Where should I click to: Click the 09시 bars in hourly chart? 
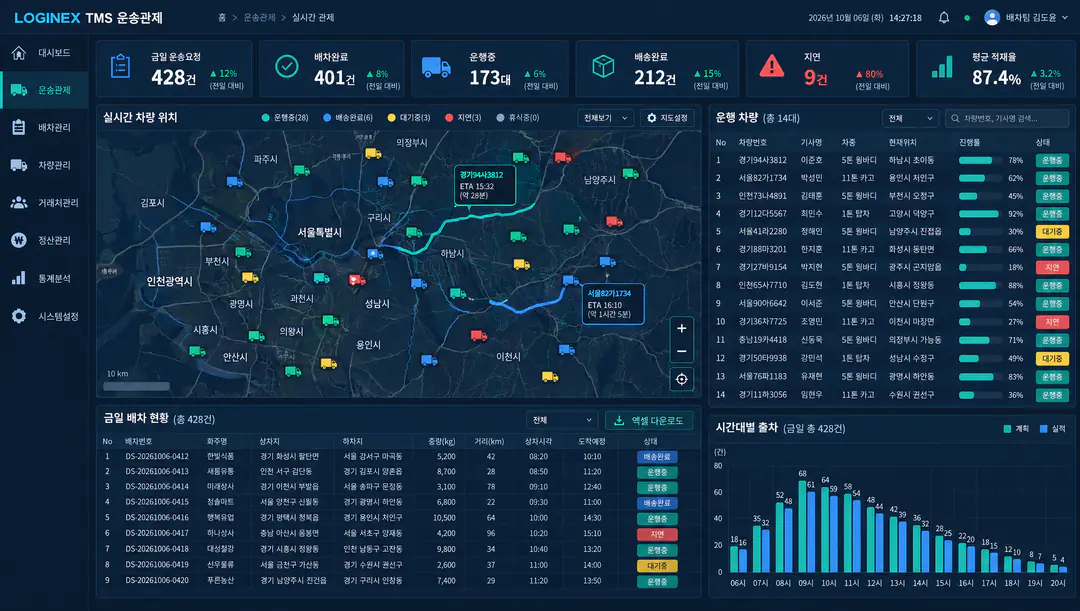point(806,527)
